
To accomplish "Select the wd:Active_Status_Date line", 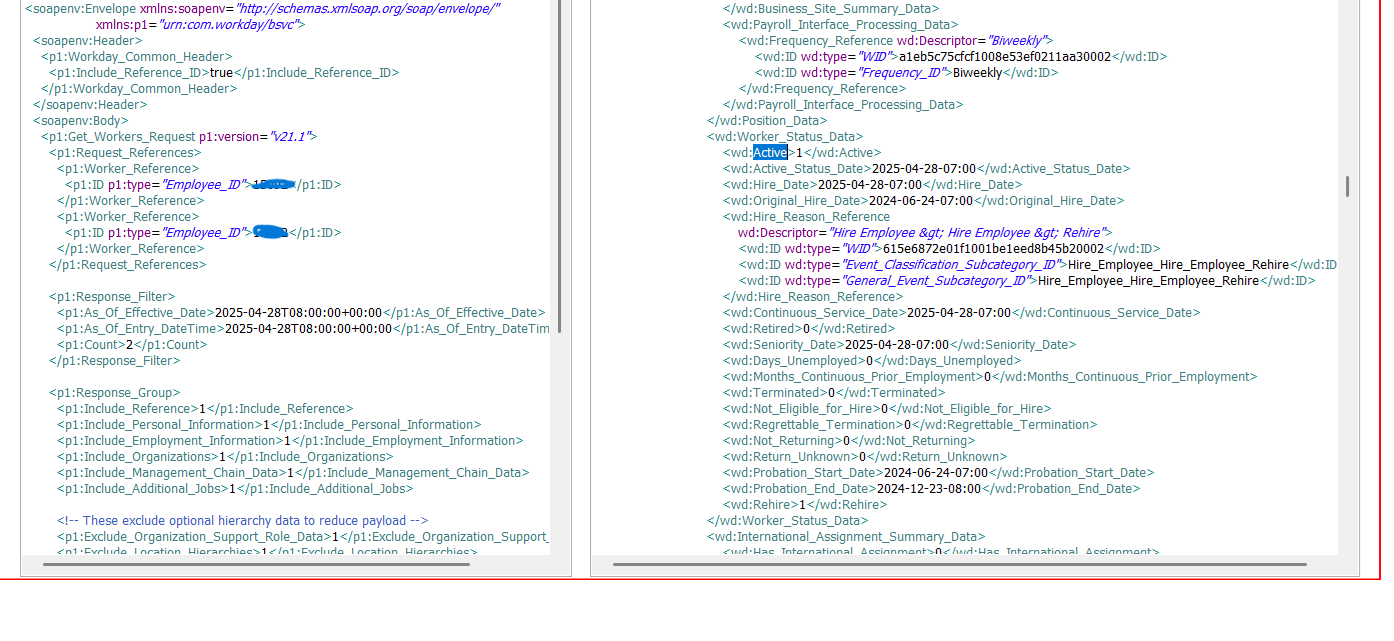I will click(x=927, y=168).
